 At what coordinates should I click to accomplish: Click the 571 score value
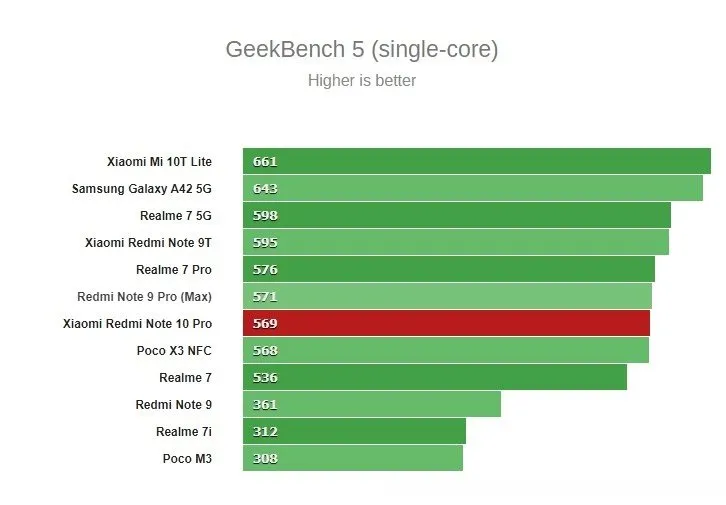point(265,296)
